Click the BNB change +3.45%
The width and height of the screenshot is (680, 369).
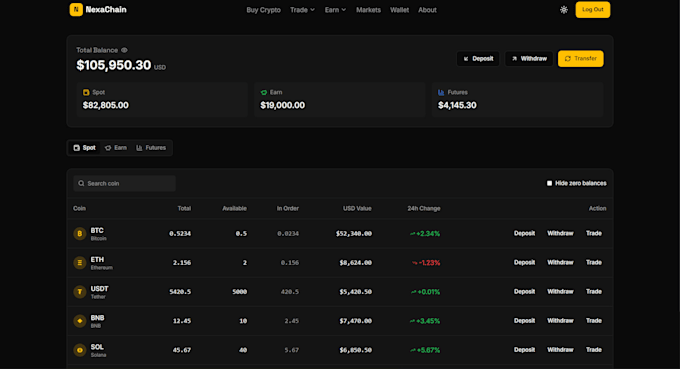tap(428, 321)
